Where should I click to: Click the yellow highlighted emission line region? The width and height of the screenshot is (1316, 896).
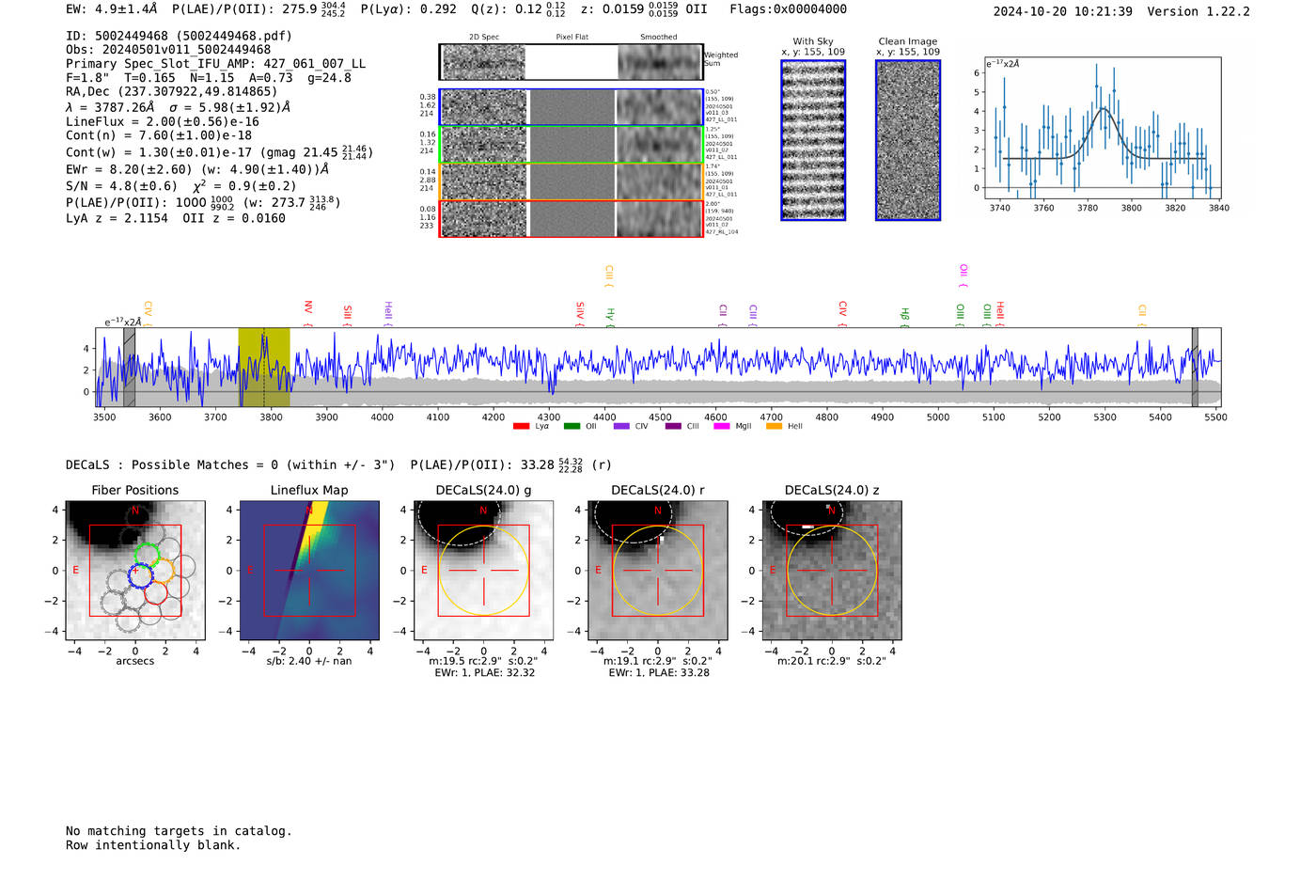[264, 368]
